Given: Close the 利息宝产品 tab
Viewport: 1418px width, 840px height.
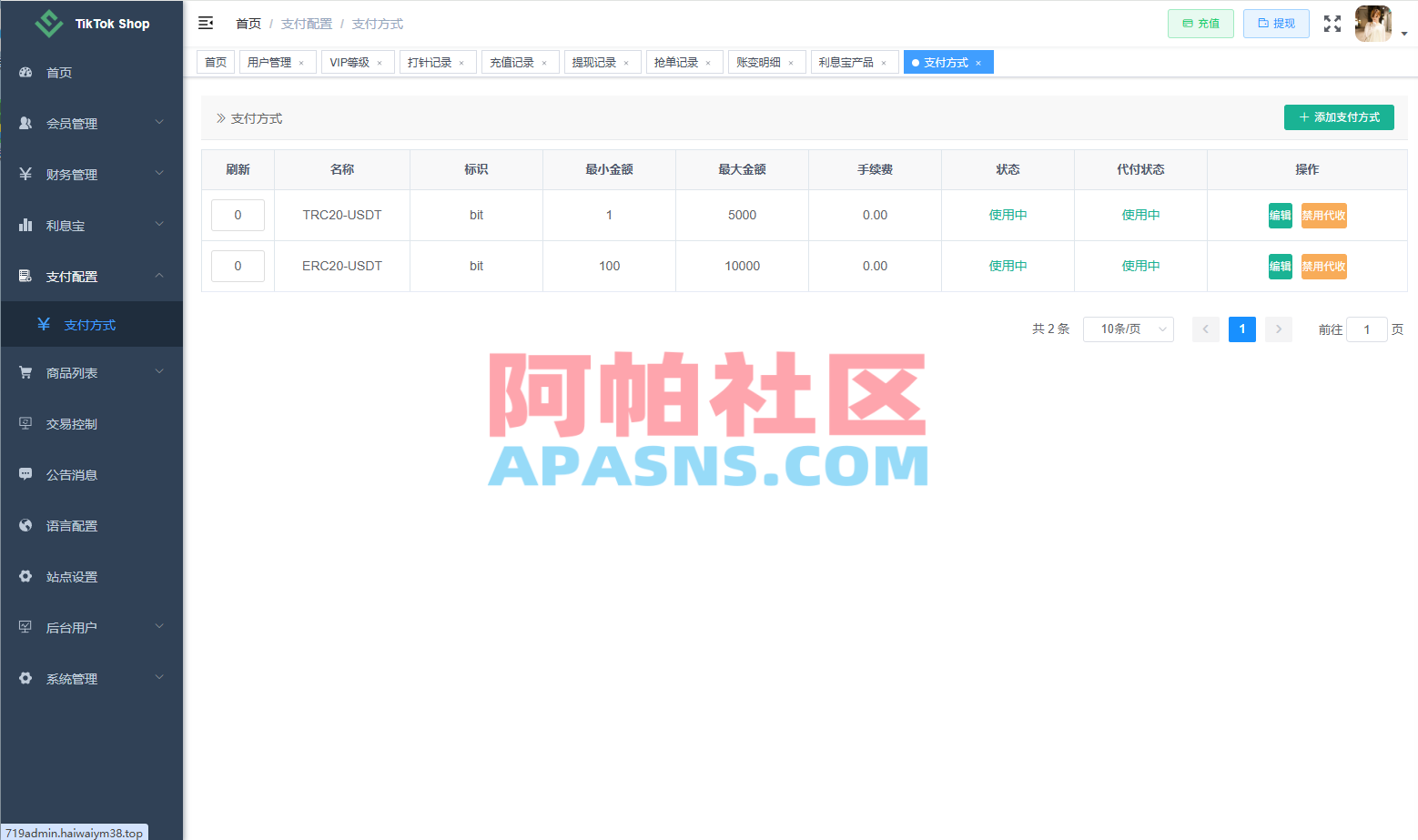Looking at the screenshot, I should (884, 63).
